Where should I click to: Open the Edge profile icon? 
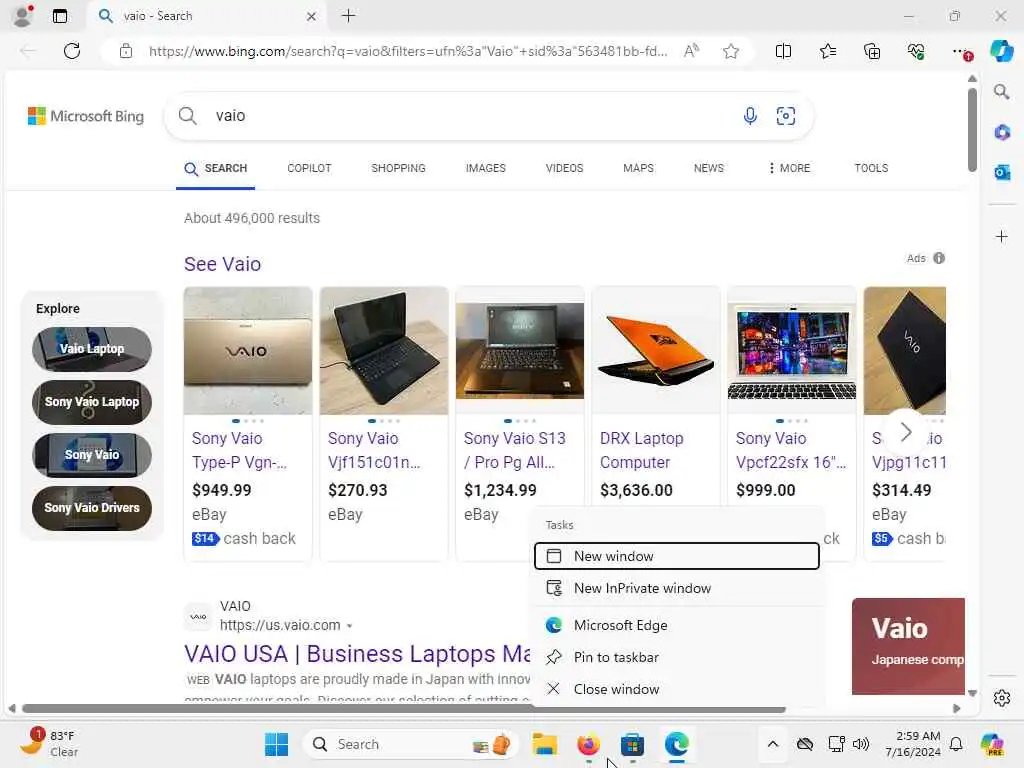click(23, 16)
